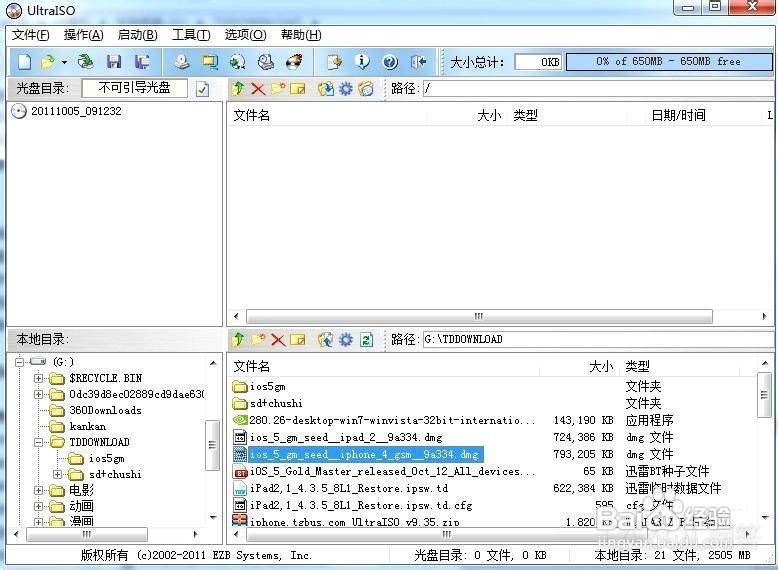The width and height of the screenshot is (778, 570).
Task: Click the Save floppy disk icon
Action: click(114, 62)
